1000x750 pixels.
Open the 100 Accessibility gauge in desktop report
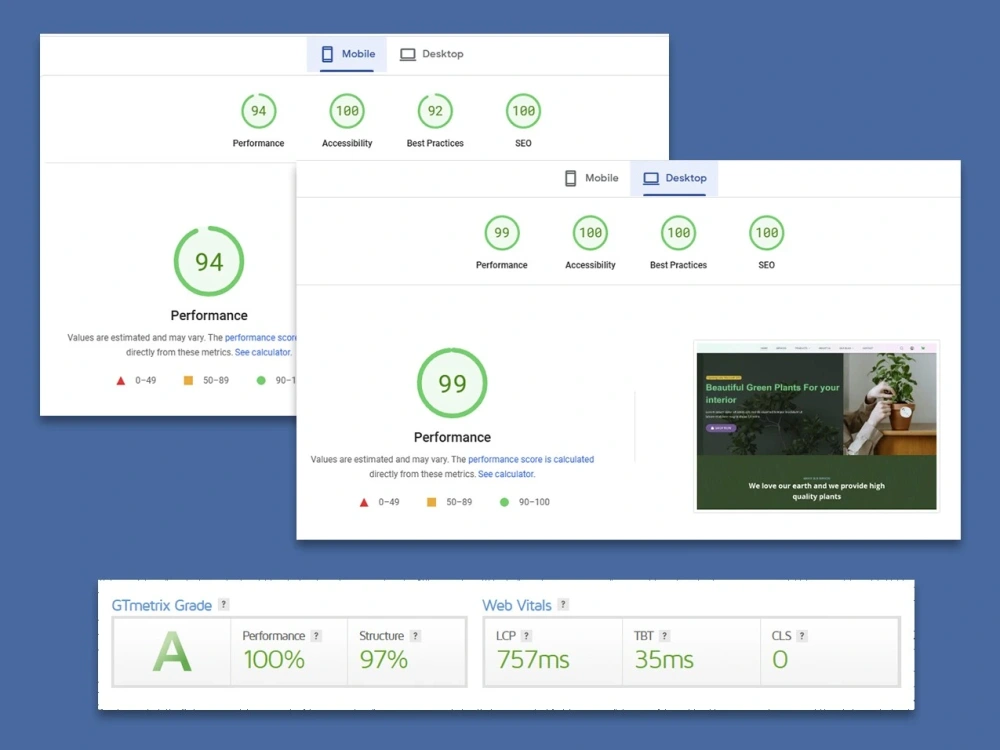click(x=590, y=233)
